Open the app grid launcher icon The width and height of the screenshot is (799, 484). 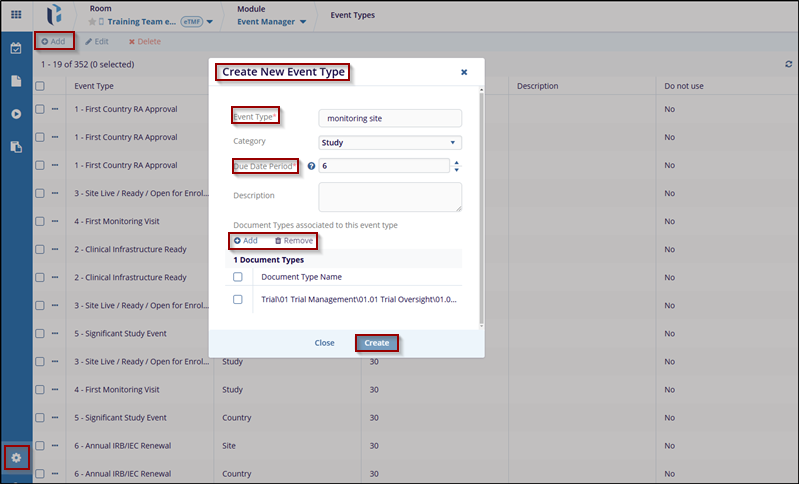pyautogui.click(x=16, y=15)
